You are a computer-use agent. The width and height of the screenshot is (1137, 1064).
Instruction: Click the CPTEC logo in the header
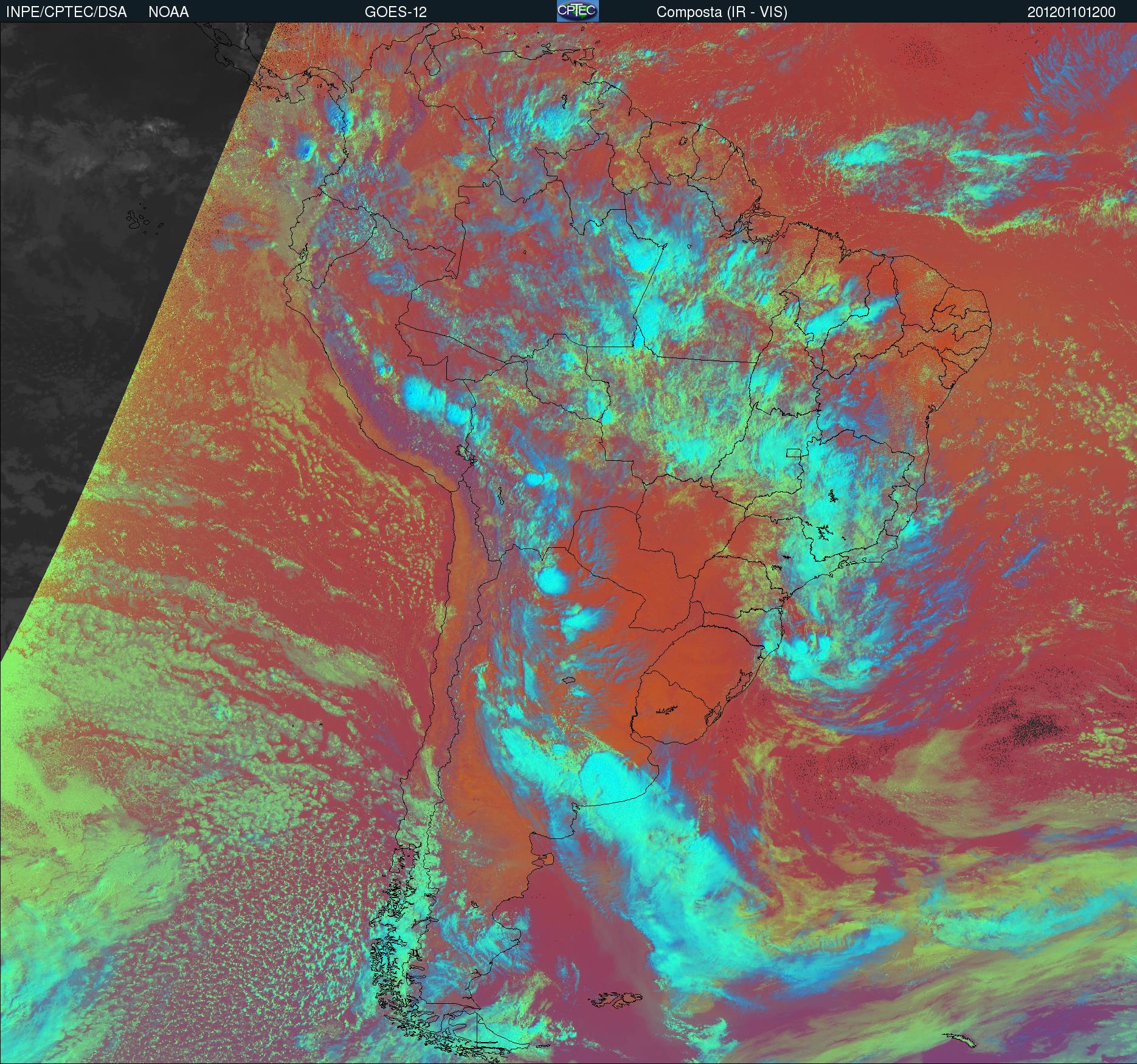578,11
